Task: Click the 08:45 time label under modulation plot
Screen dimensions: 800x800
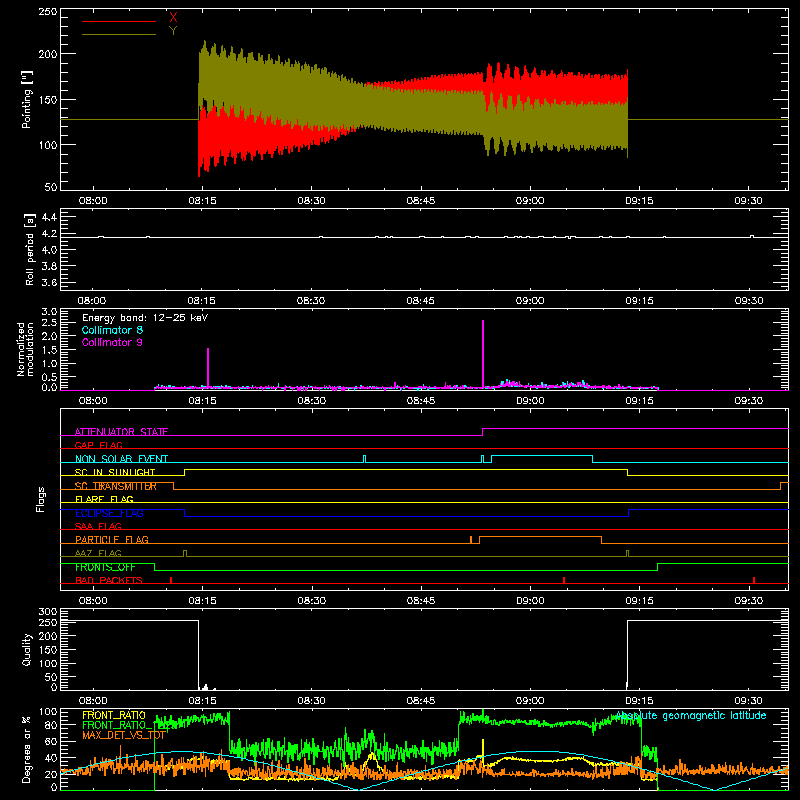Action: tap(421, 401)
